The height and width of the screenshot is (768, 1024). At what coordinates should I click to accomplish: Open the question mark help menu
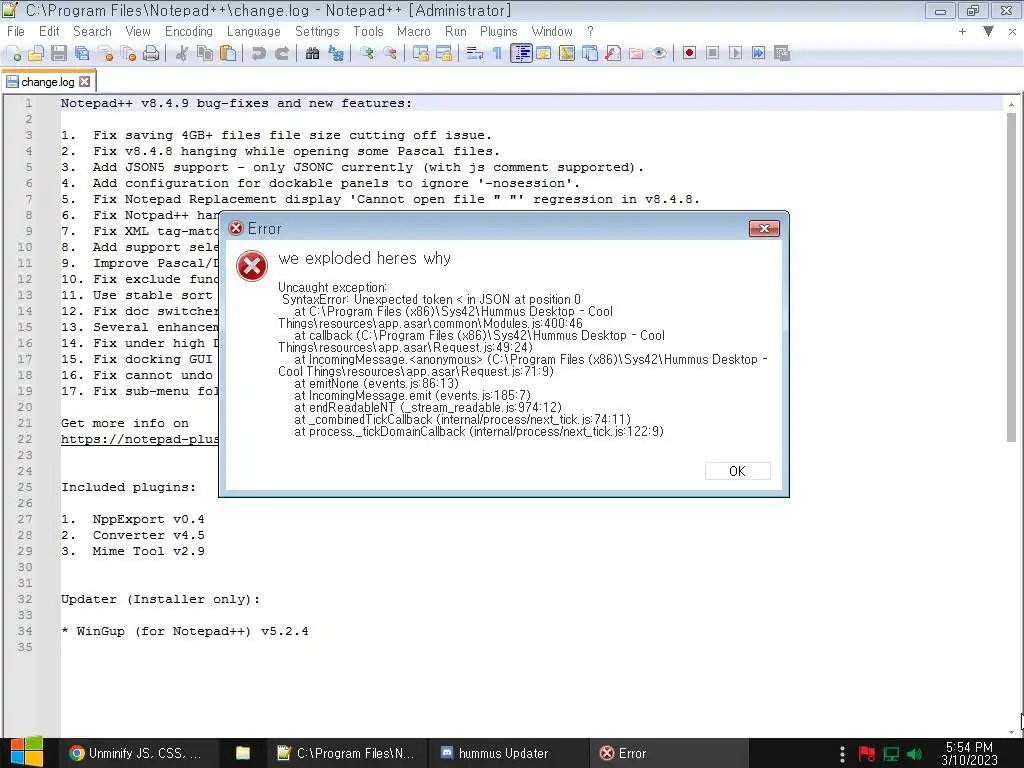(590, 31)
